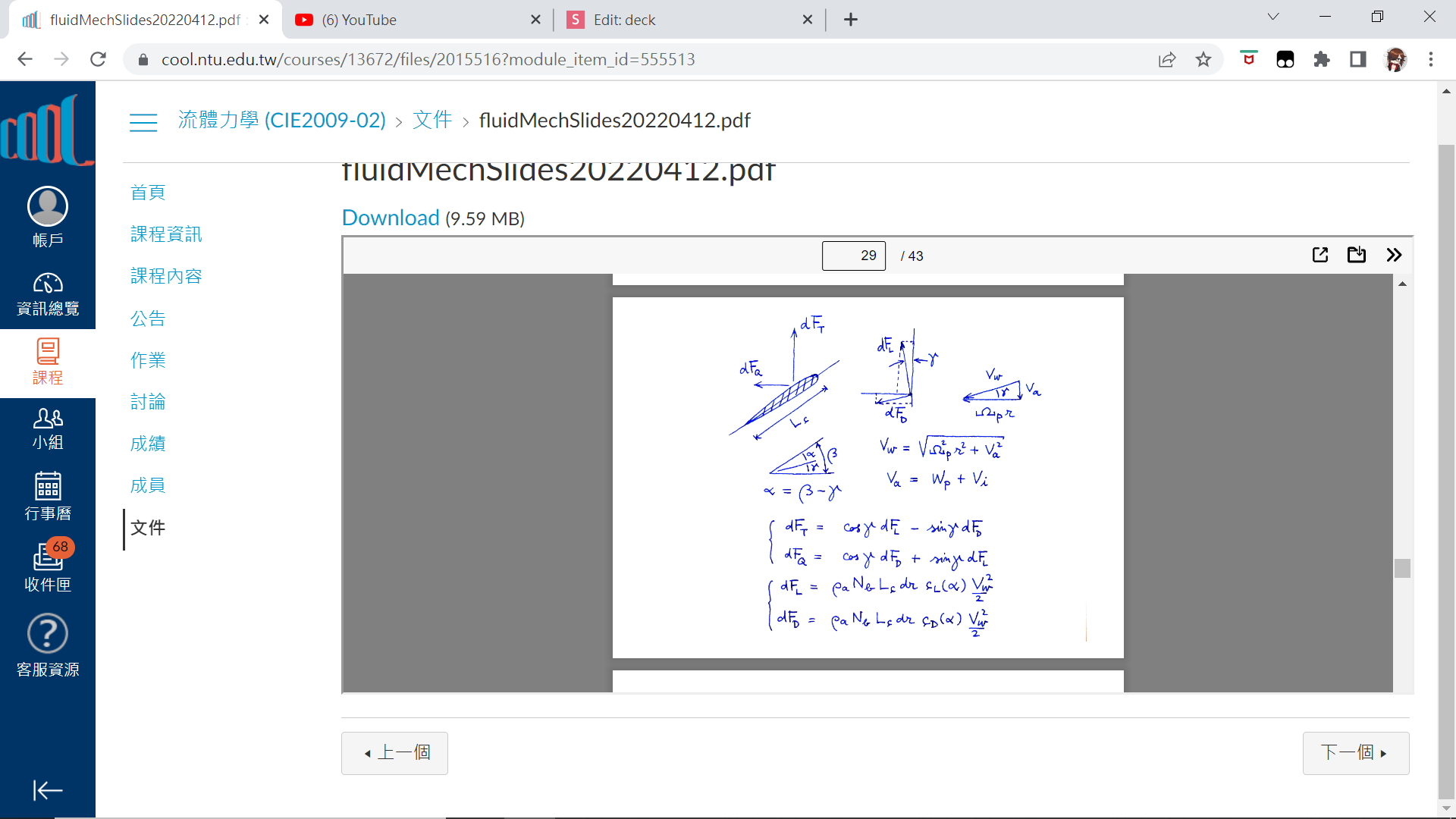
Task: Toggle the browser side panel button
Action: tap(1357, 59)
